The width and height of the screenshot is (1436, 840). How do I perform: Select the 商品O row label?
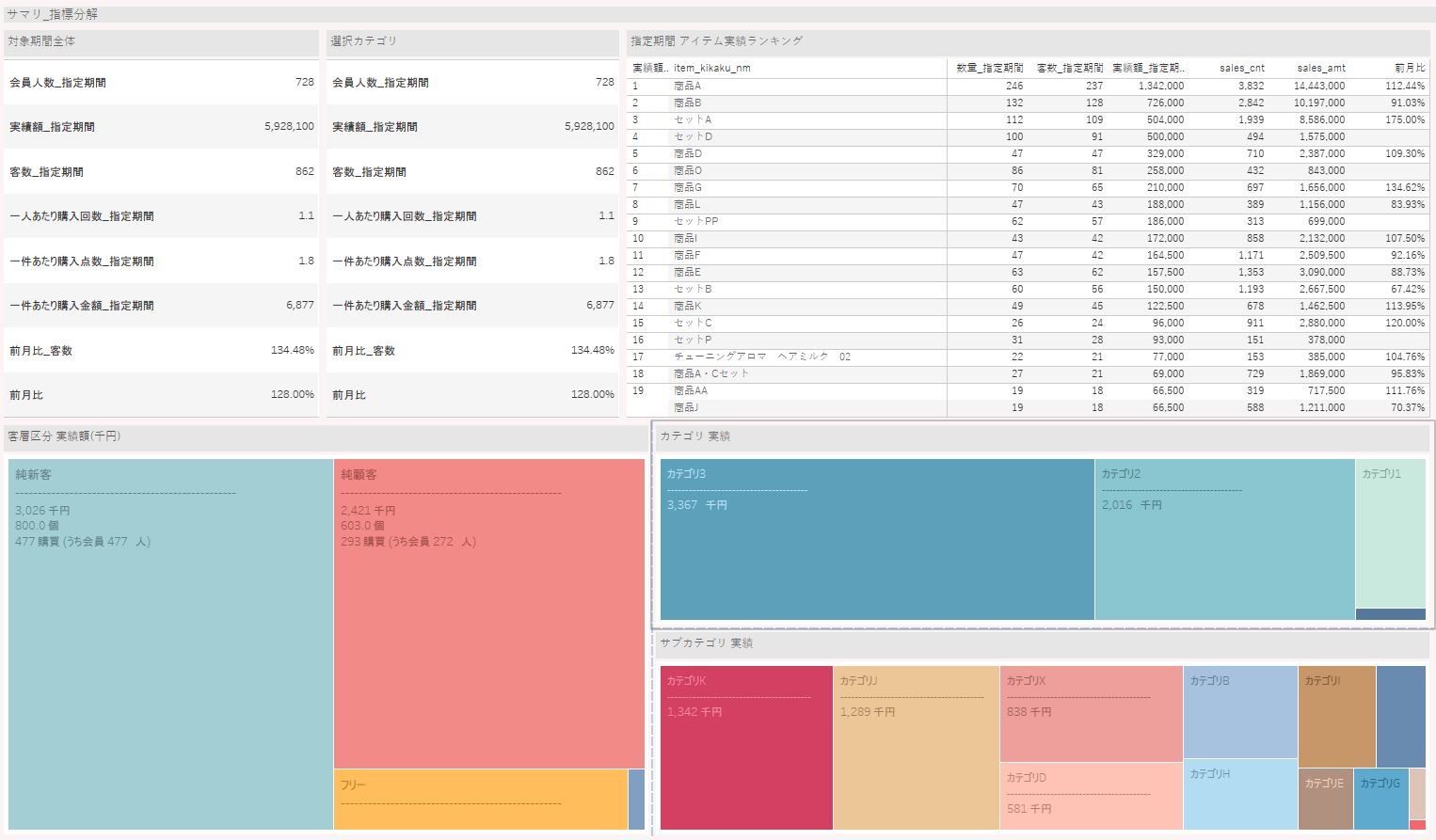coord(688,170)
